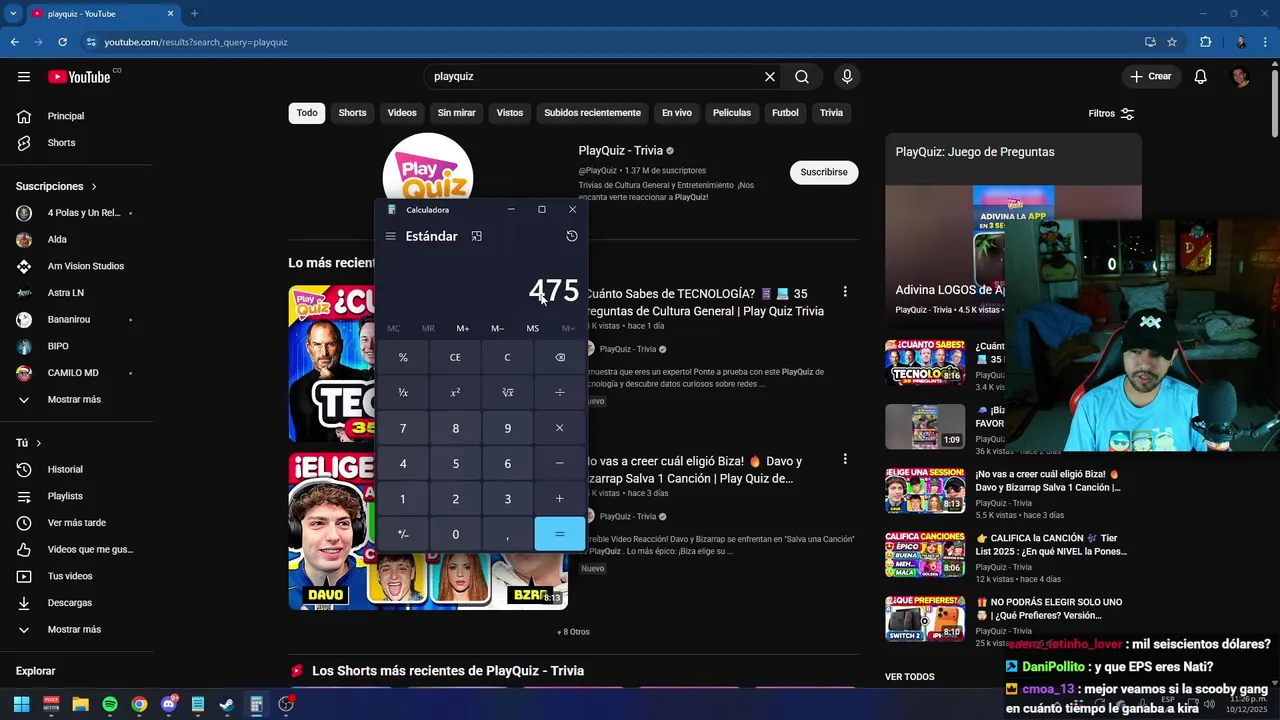Screen dimensions: 1280x720
Task: Open the CALIFICA LA CANCIÓN video thumbnail
Action: 925,554
